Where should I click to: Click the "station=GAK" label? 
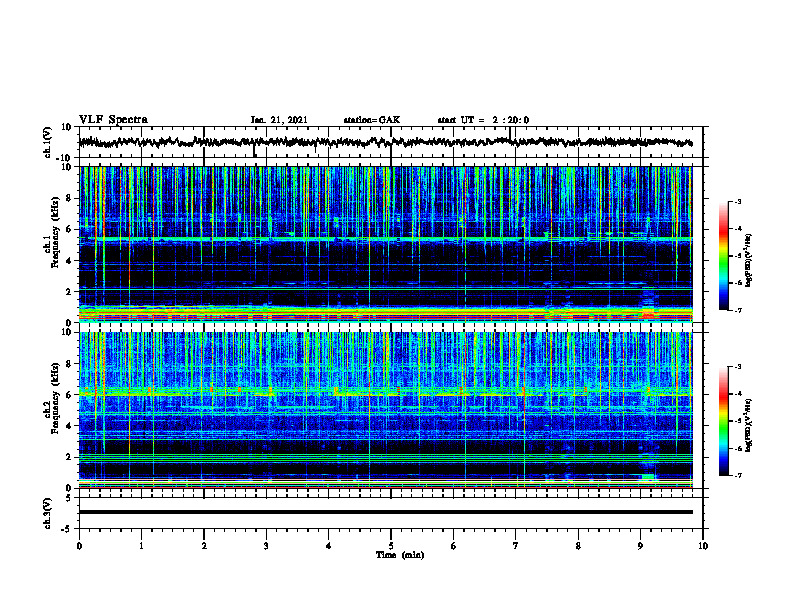click(x=372, y=120)
